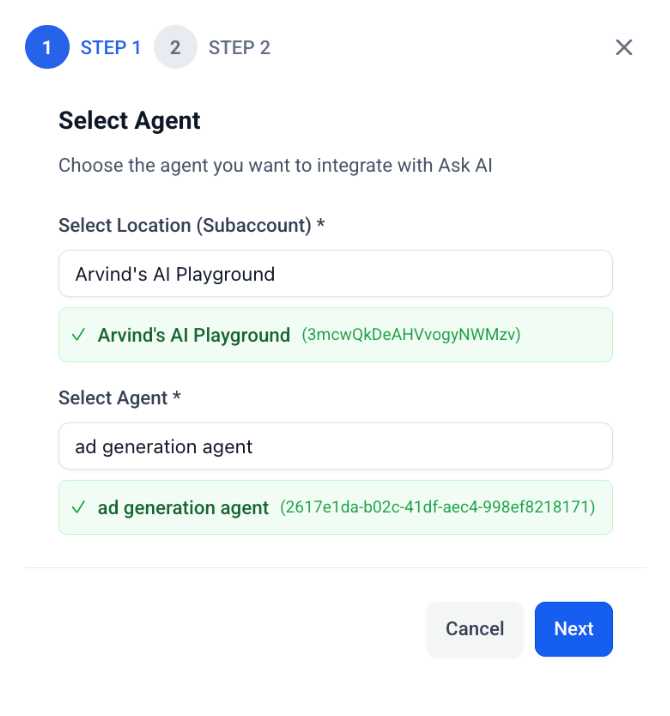Click the location ID 3mcwQkDeAHVvogyNWMzv

click(411, 336)
